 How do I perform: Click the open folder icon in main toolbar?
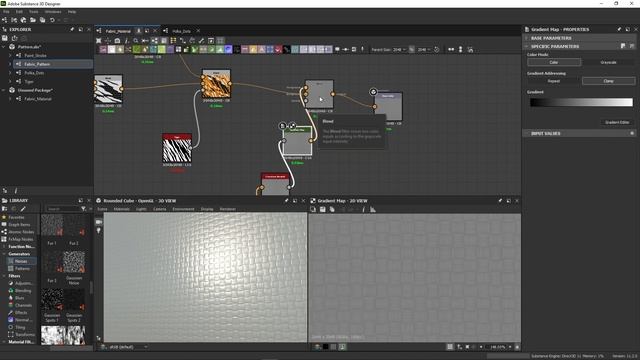coord(33,20)
